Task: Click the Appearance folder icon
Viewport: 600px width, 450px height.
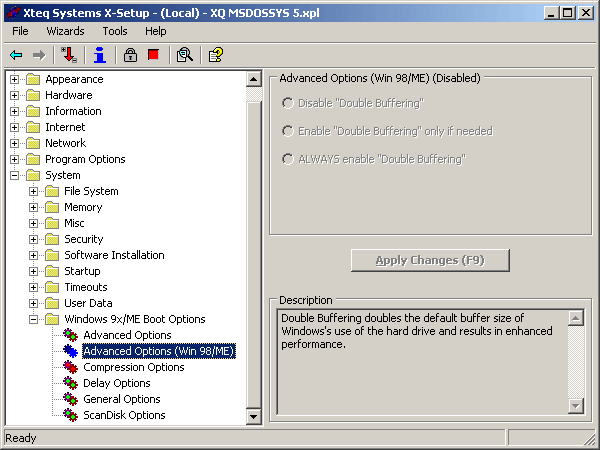Action: 33,79
